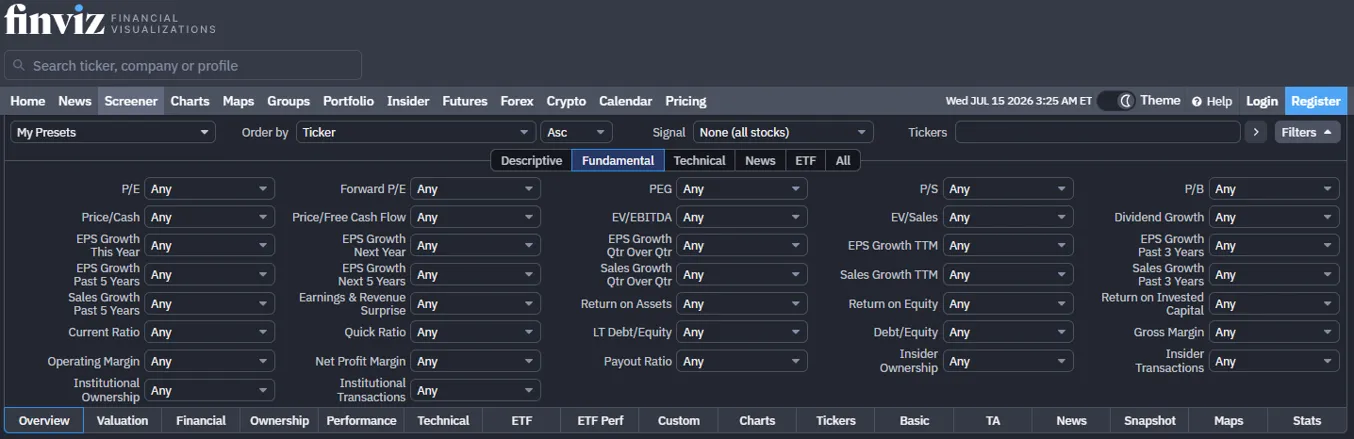
Task: Open Charts in the navigation bar
Action: point(189,101)
